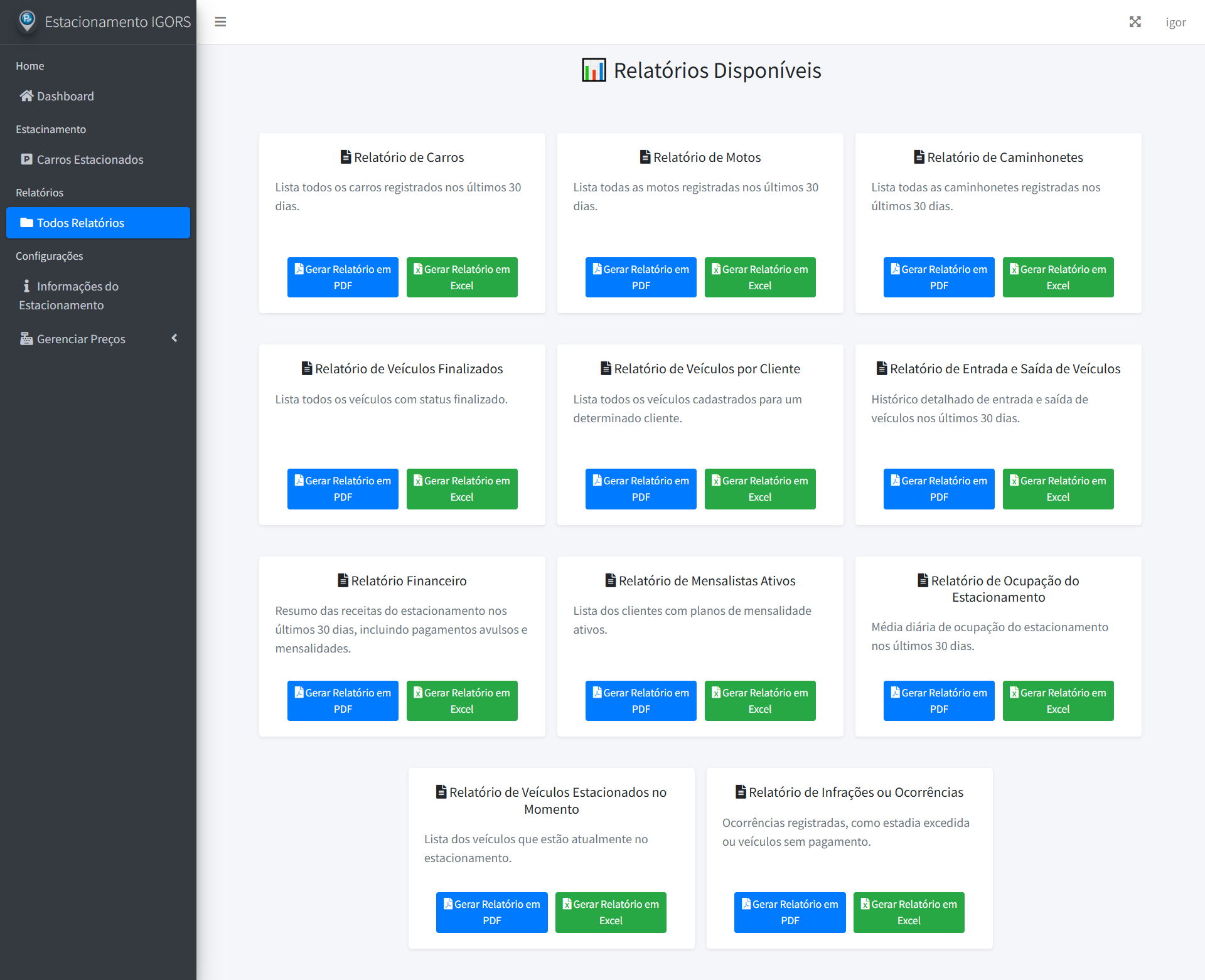Export Veículos por Cliente report to PDF
Screen dimensions: 1205x980
coord(640,489)
